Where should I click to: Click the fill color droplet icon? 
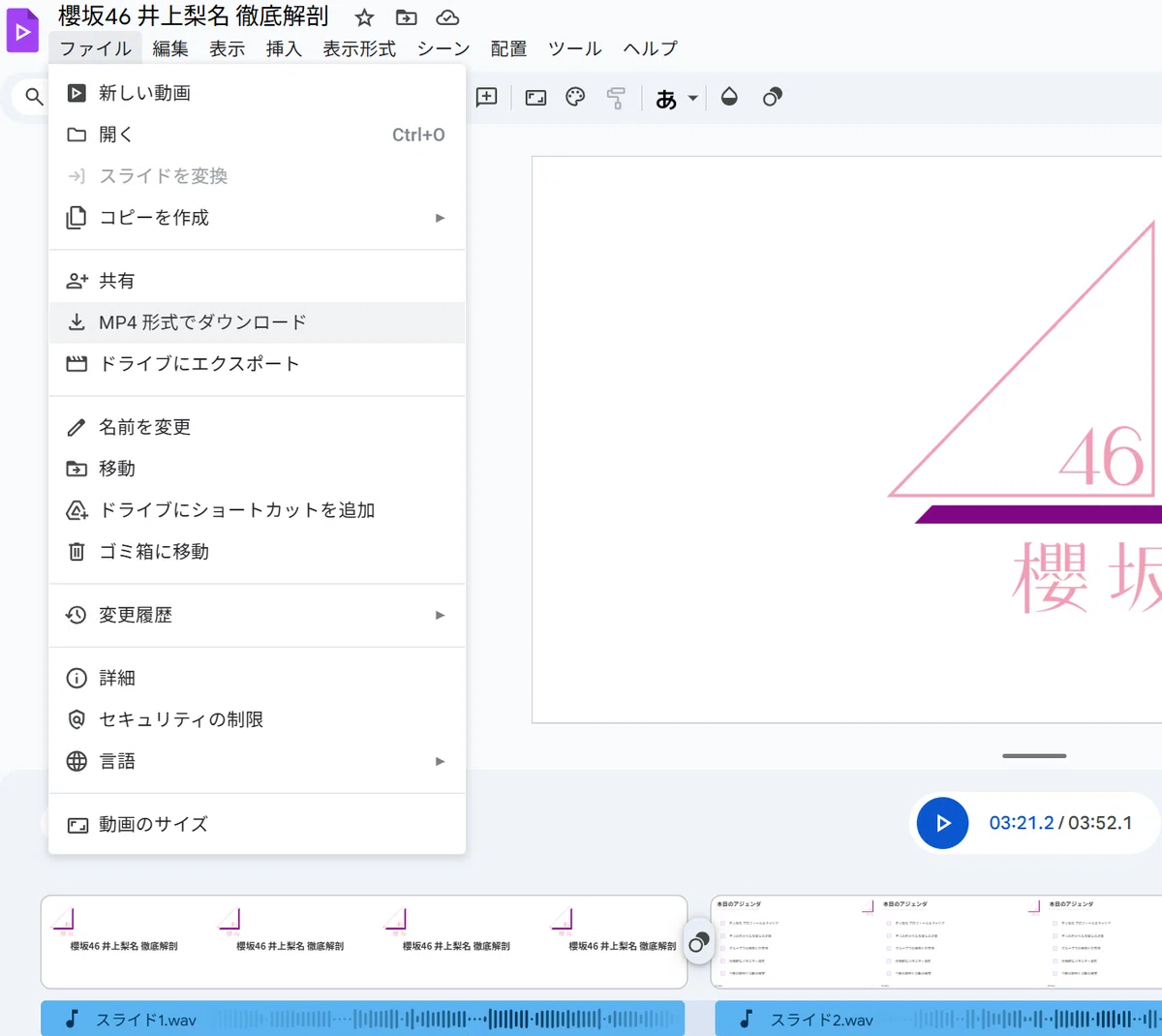[x=730, y=97]
